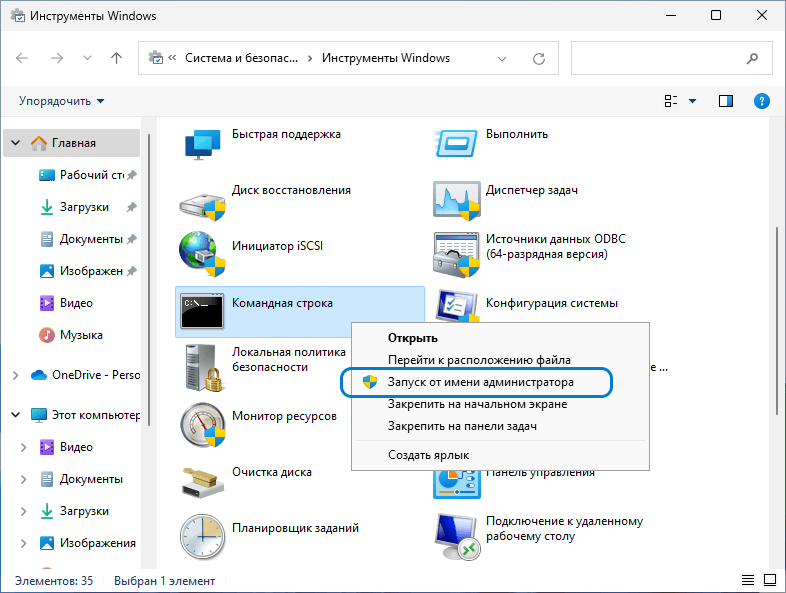Select the Командная строка console icon
The width and height of the screenshot is (786, 593).
coord(202,311)
